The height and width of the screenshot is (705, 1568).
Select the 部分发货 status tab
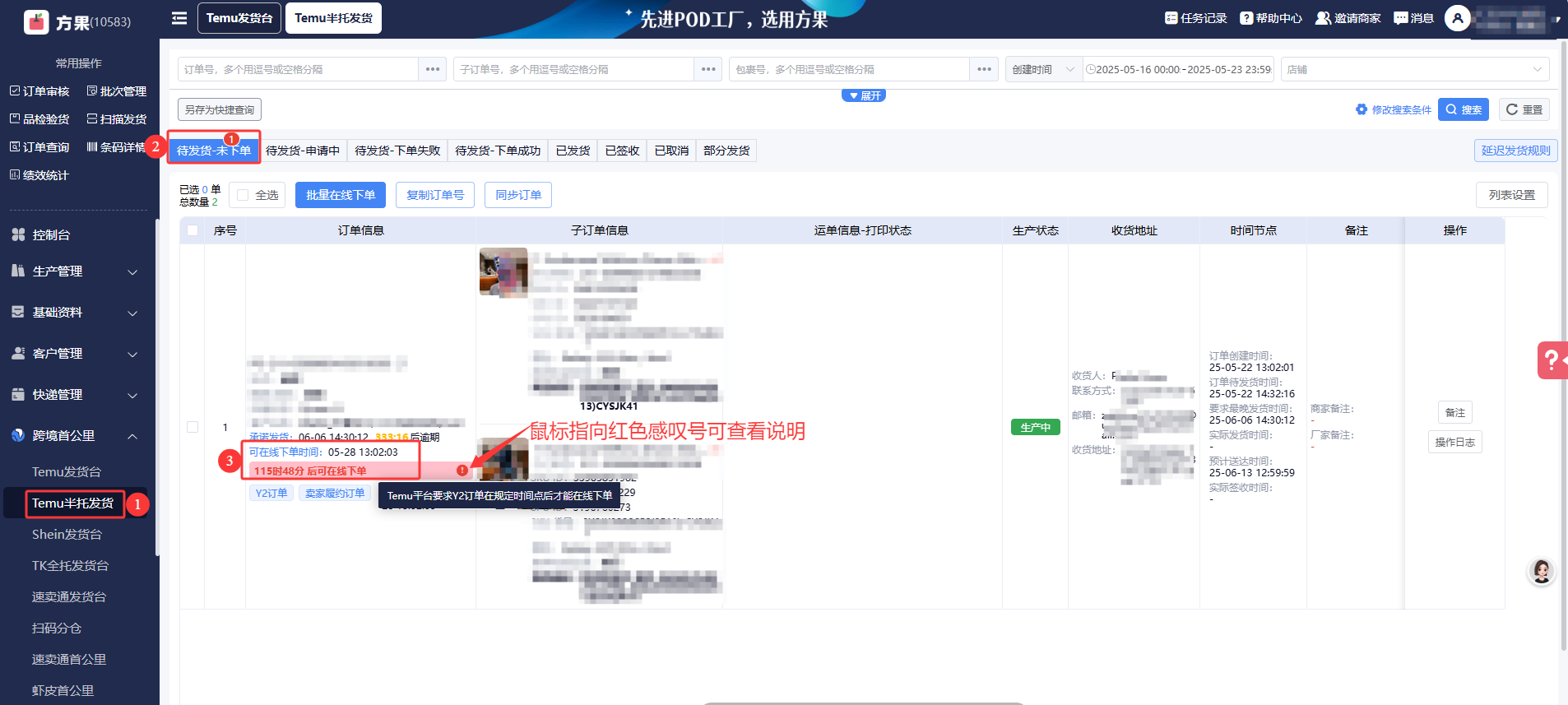point(726,151)
